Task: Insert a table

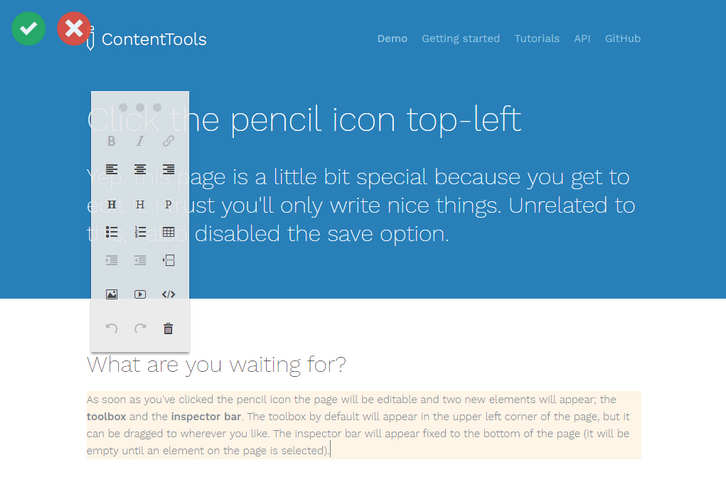Action: point(168,232)
